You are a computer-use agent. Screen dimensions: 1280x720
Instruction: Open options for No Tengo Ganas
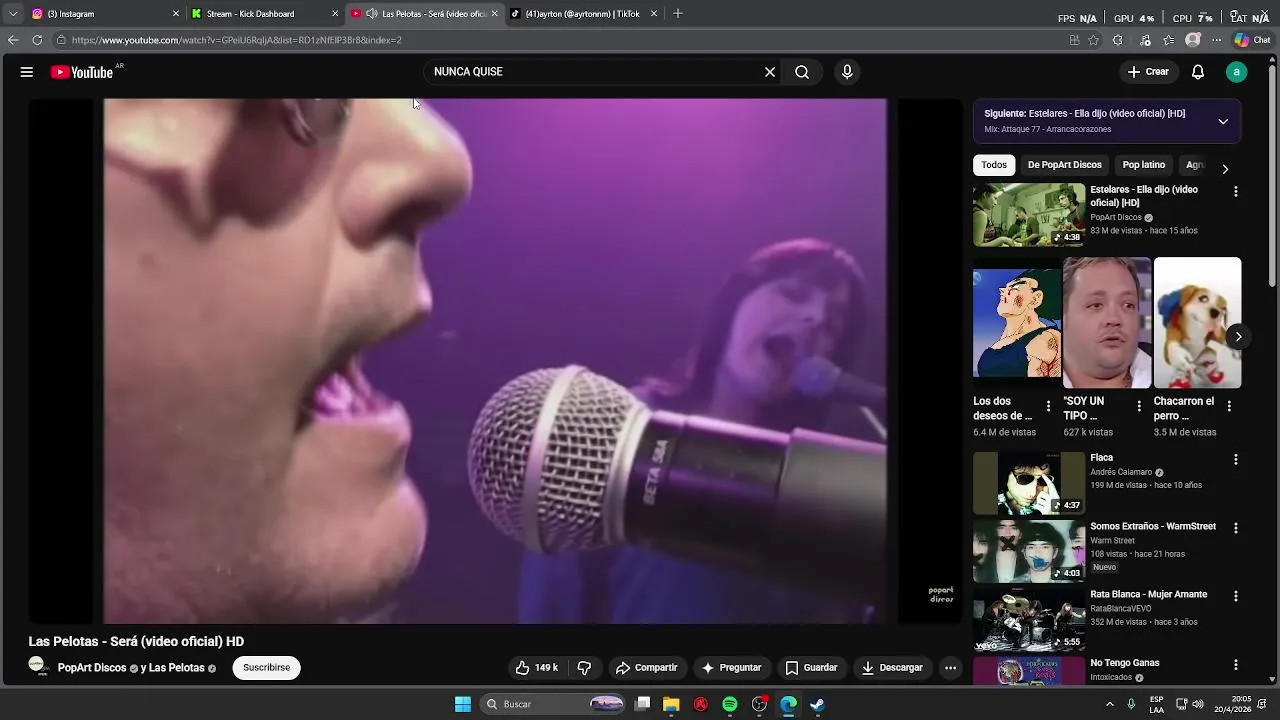tap(1235, 665)
